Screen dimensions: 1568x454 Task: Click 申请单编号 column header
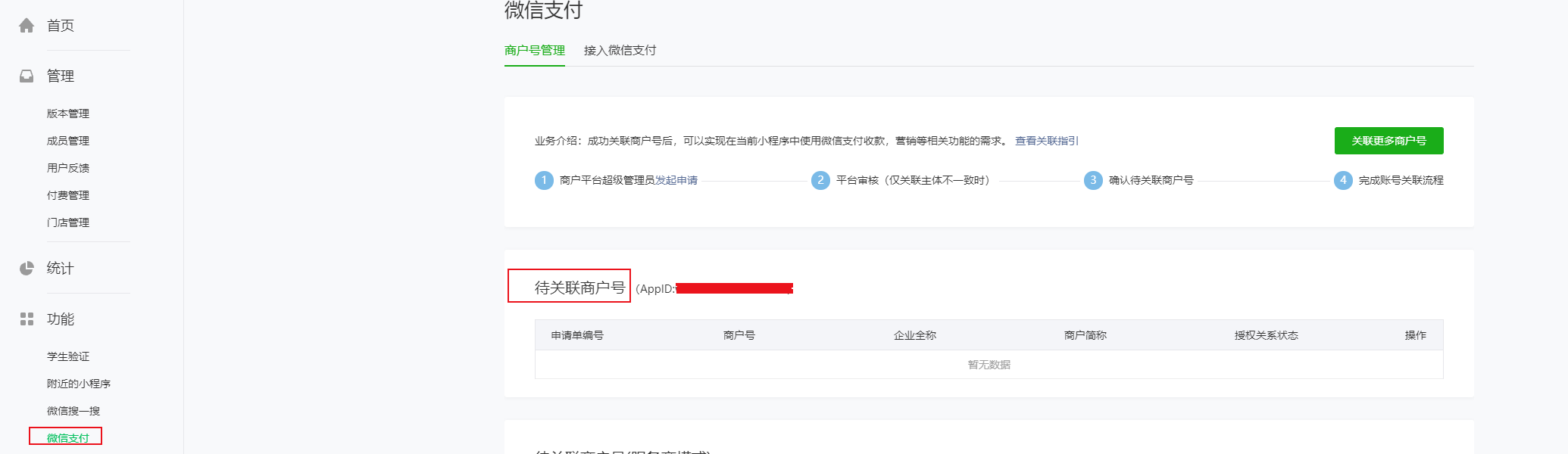click(x=577, y=335)
